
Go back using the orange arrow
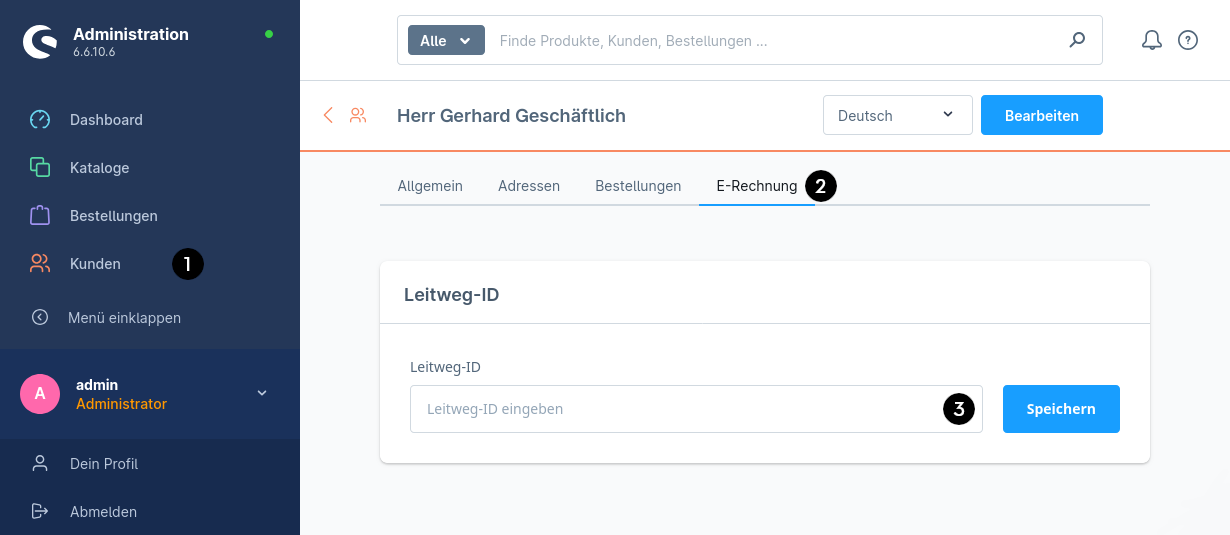pyautogui.click(x=328, y=115)
